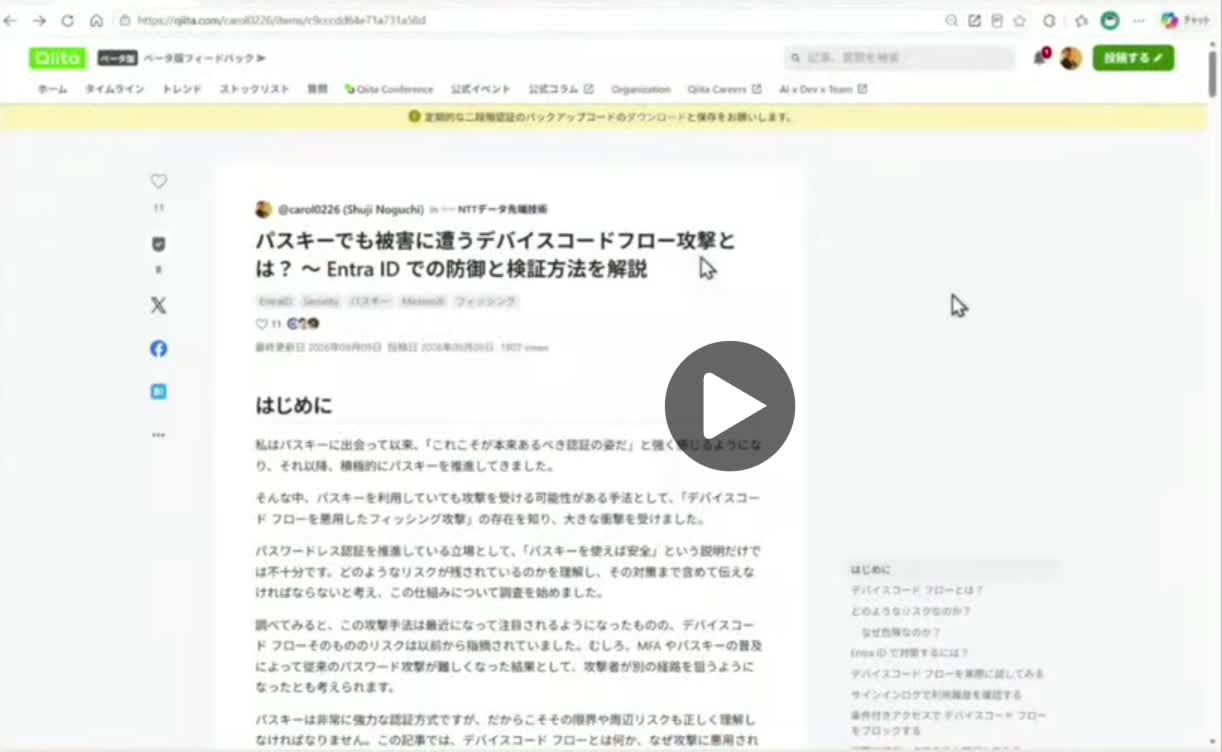Click the Security tag

pyautogui.click(x=321, y=301)
